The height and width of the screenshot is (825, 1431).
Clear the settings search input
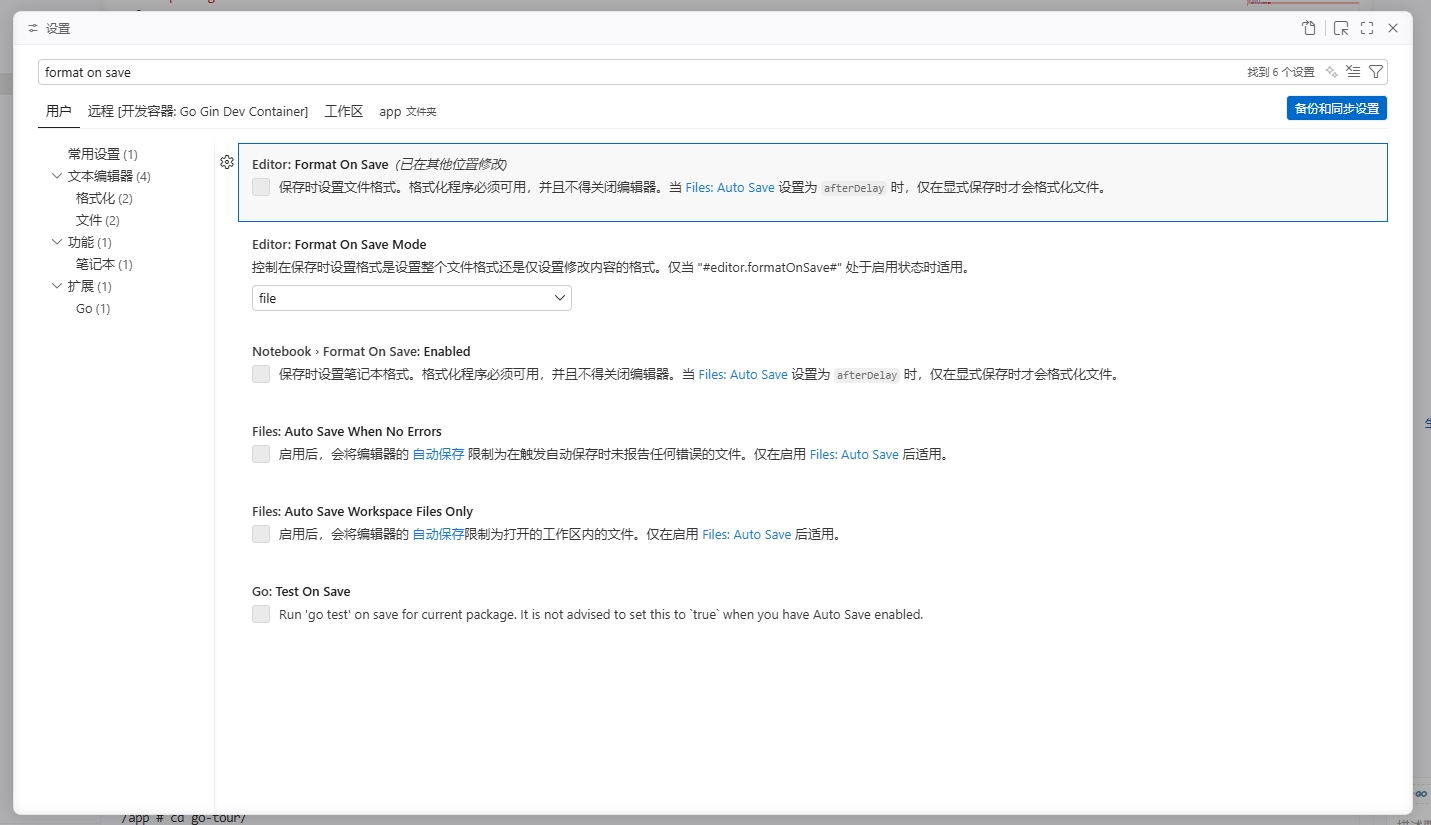1353,72
